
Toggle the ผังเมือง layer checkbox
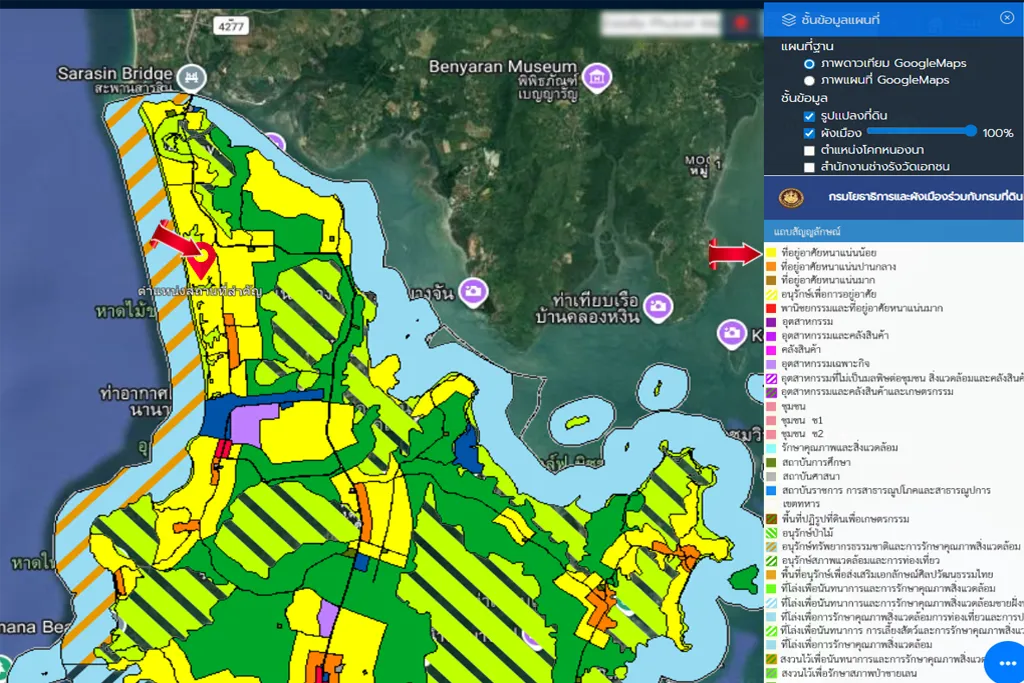point(809,133)
